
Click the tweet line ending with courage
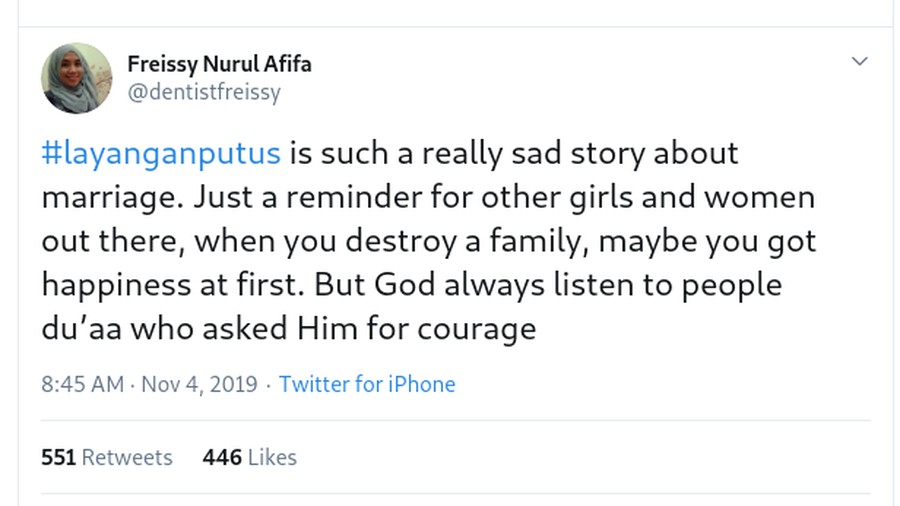tap(289, 329)
